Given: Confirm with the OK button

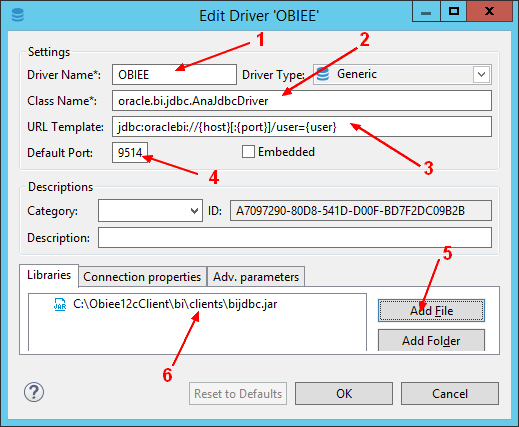Looking at the screenshot, I should point(344,394).
